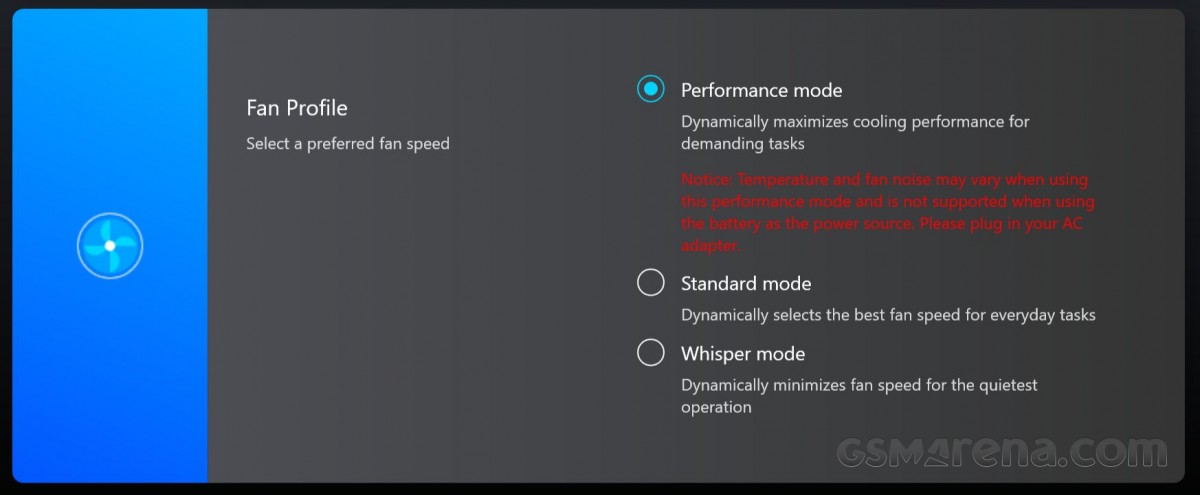
Task: Click the word "operation" under Whisper mode
Action: [x=716, y=408]
